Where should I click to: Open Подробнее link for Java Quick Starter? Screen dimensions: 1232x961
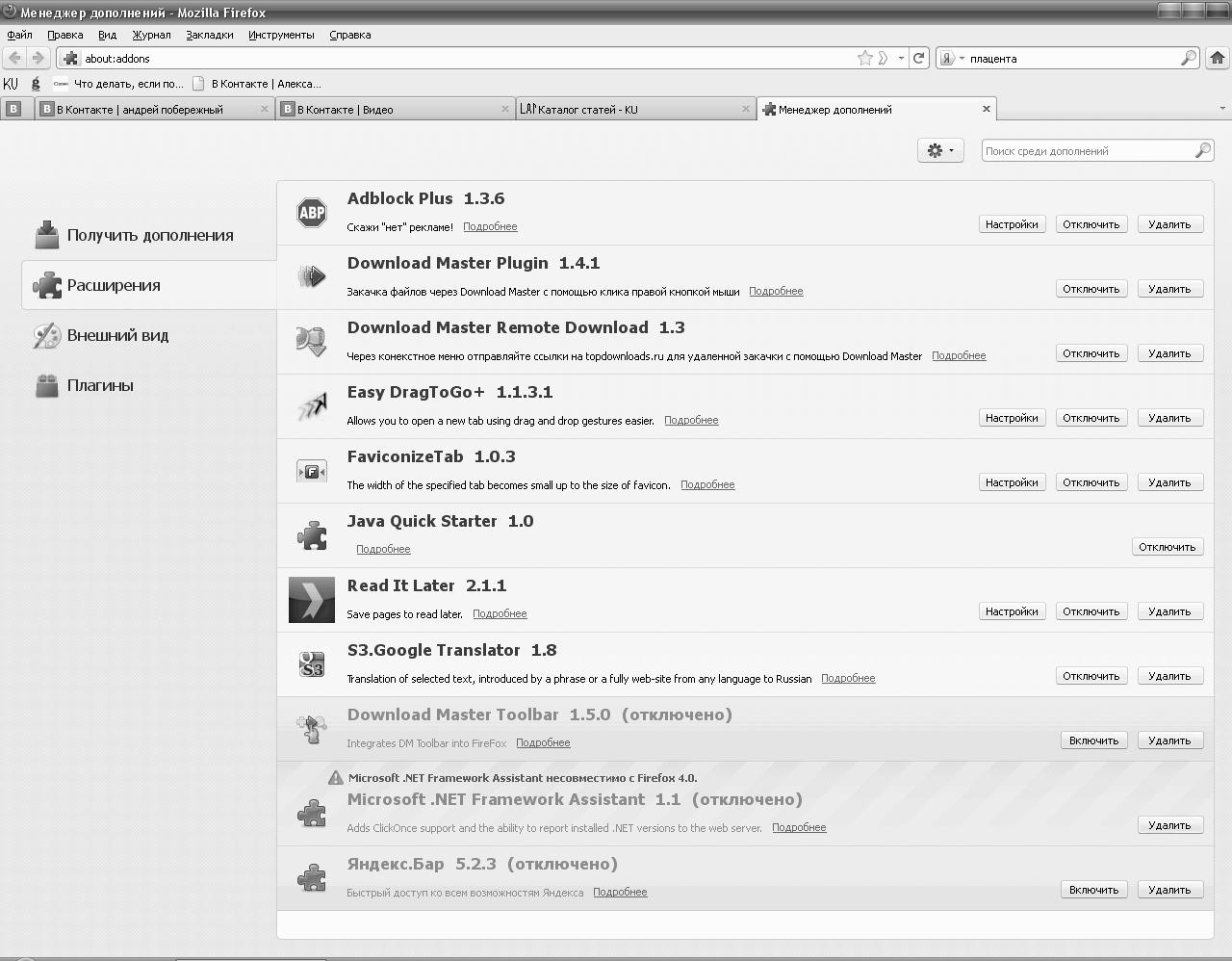click(383, 549)
